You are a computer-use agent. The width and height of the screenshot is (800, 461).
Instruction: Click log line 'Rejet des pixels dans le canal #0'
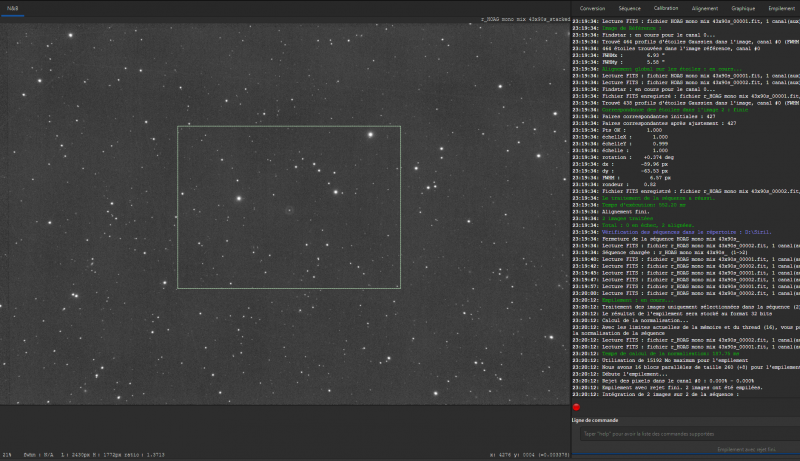(678, 381)
